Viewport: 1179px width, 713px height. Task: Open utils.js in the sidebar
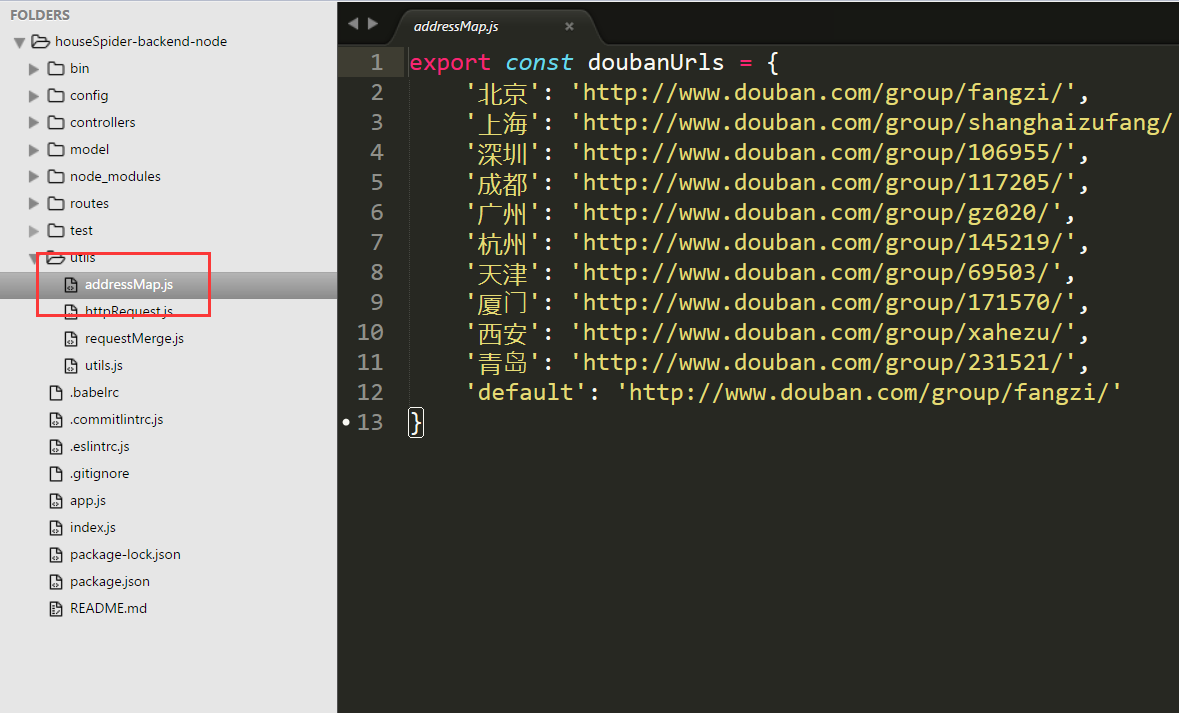coord(104,366)
